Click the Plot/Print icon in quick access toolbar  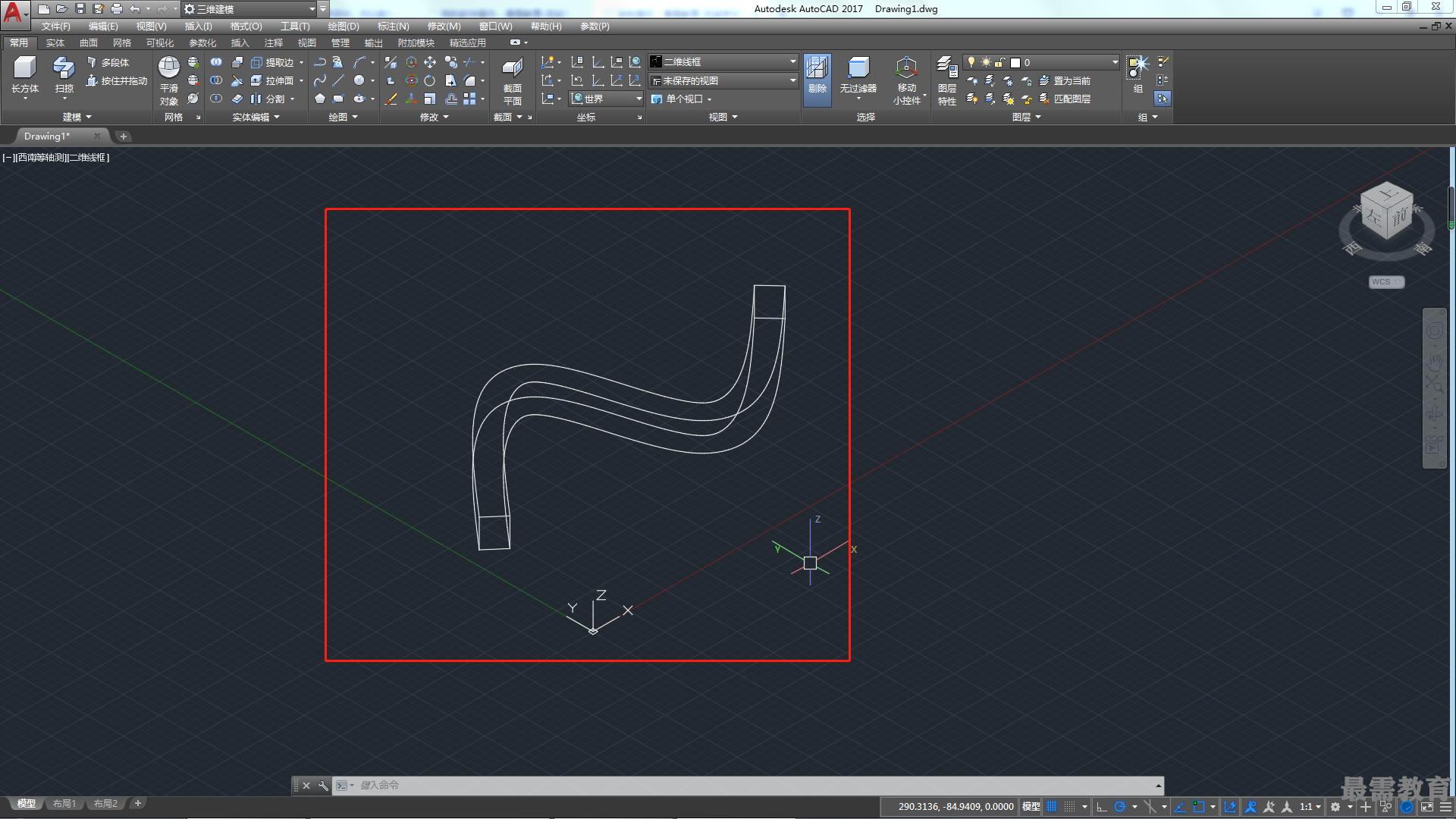117,8
